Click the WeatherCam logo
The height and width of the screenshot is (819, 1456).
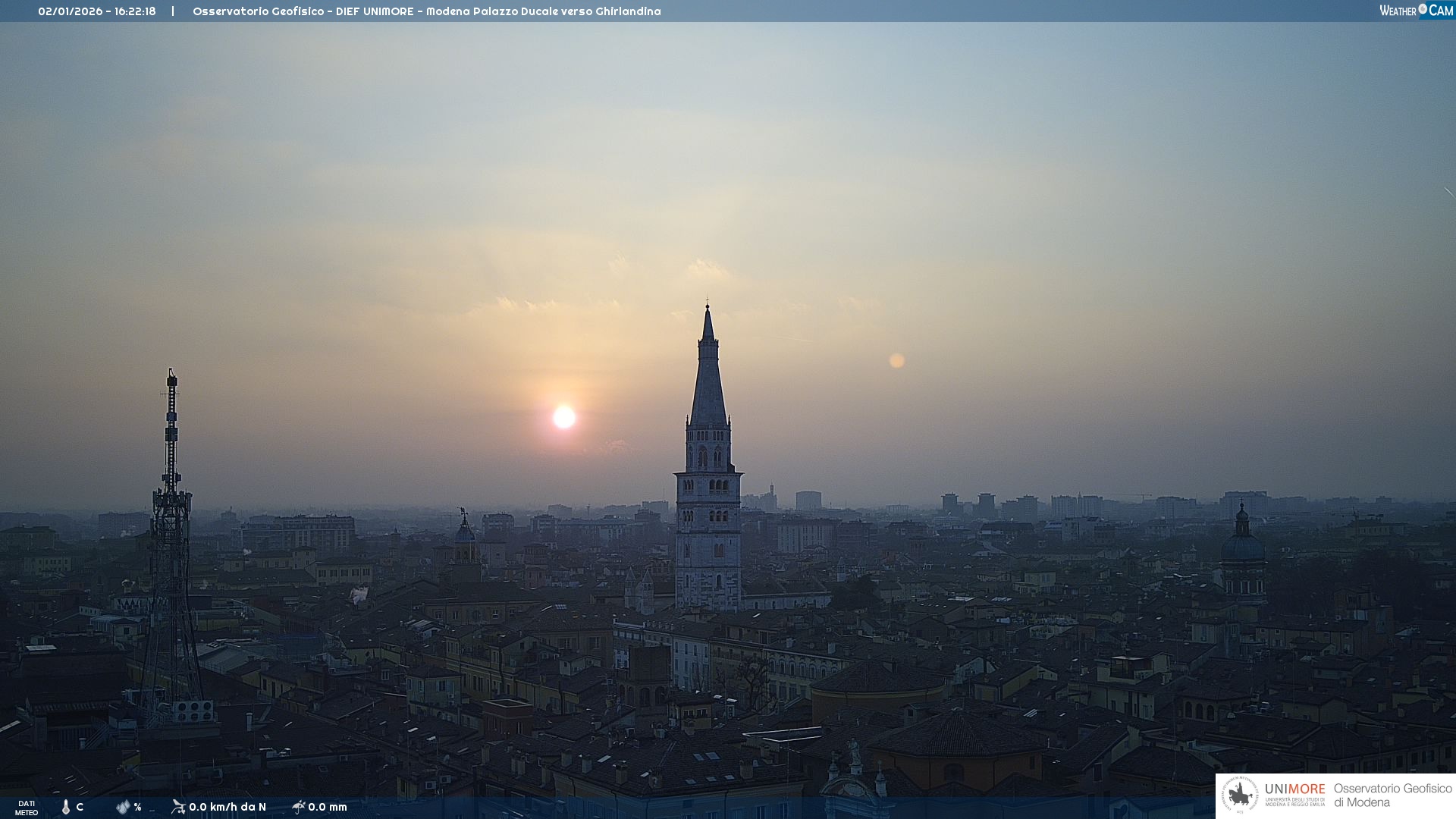1416,11
